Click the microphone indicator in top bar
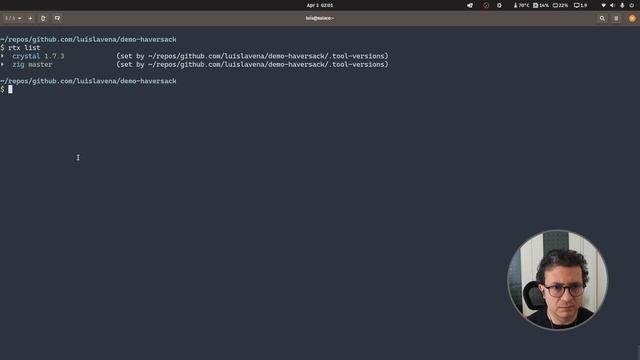The width and height of the screenshot is (640, 360). pos(622,5)
